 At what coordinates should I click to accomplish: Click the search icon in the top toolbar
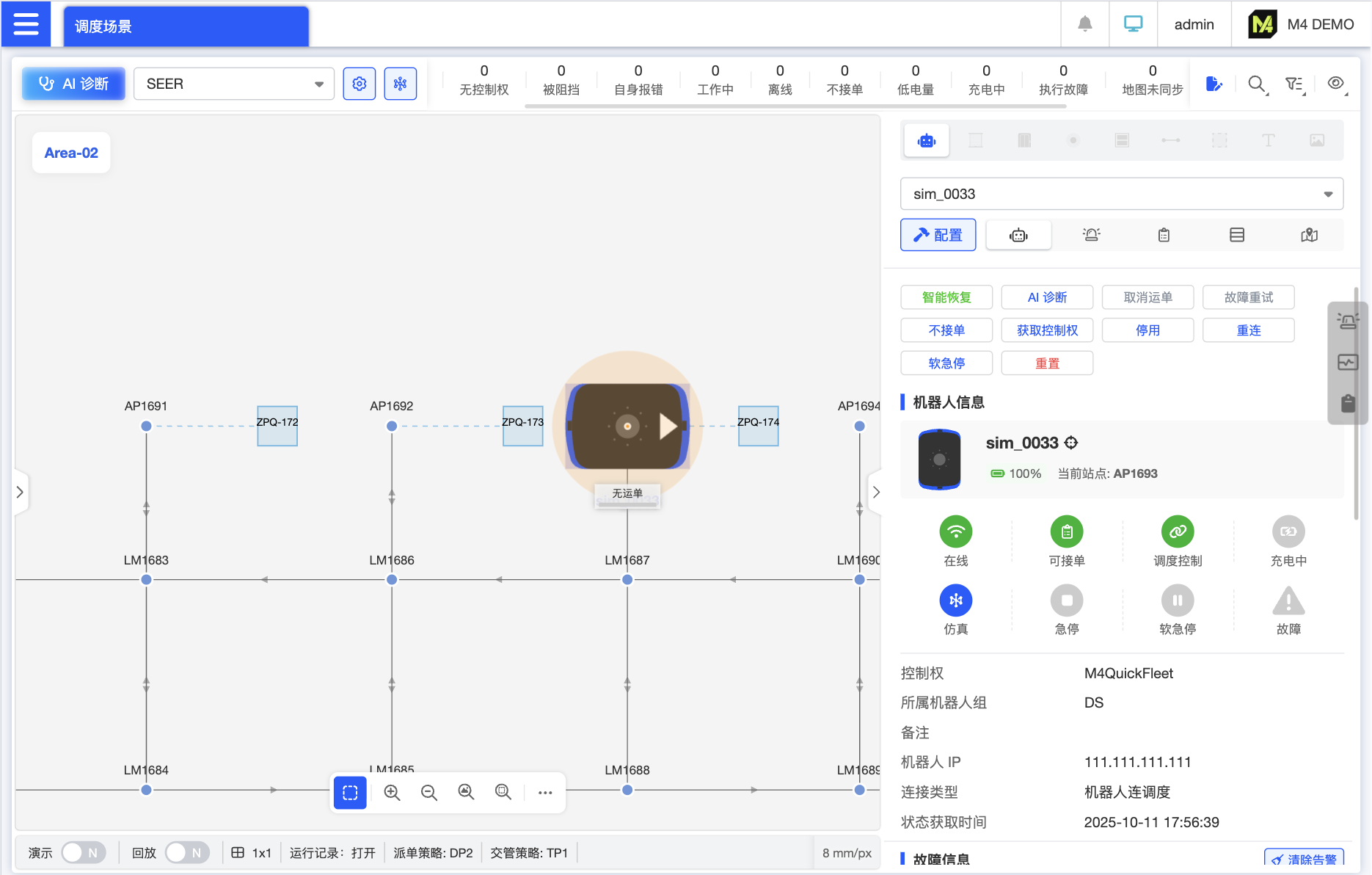pyautogui.click(x=1257, y=84)
